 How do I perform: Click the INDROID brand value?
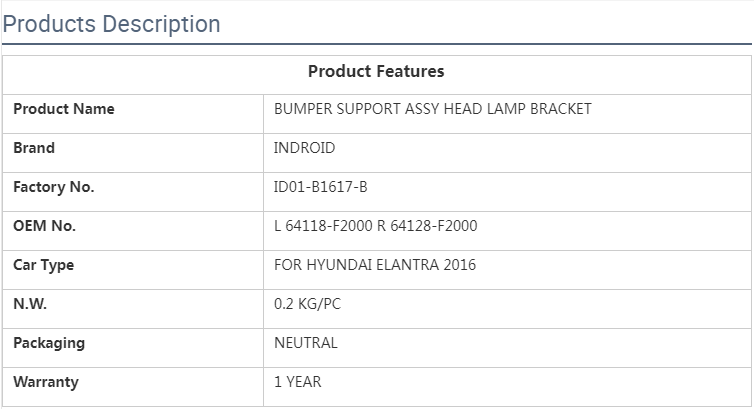tap(304, 148)
